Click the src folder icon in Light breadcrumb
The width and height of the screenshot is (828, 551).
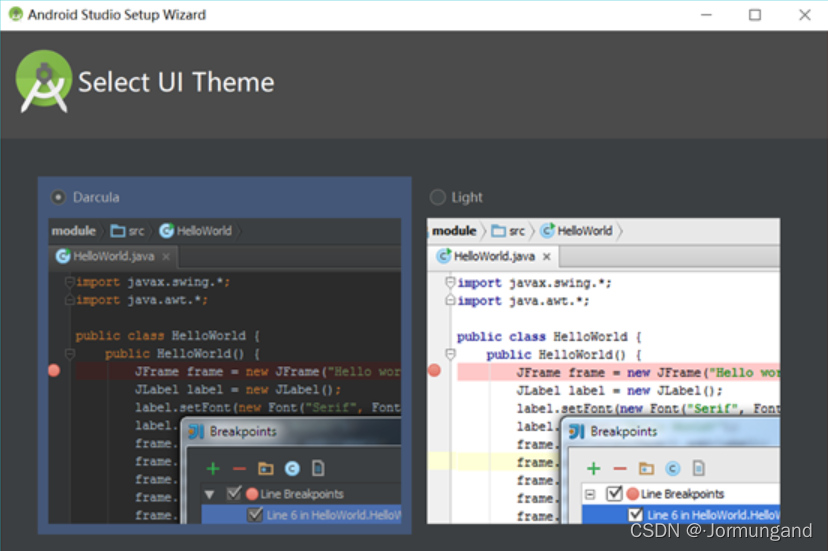498,231
